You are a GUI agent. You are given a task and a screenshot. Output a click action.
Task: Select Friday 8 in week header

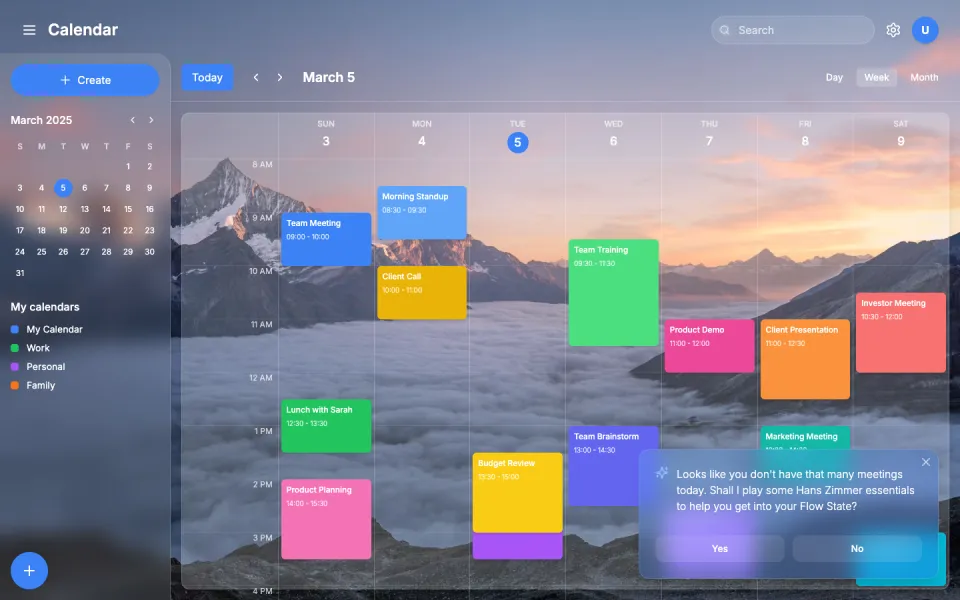point(805,141)
